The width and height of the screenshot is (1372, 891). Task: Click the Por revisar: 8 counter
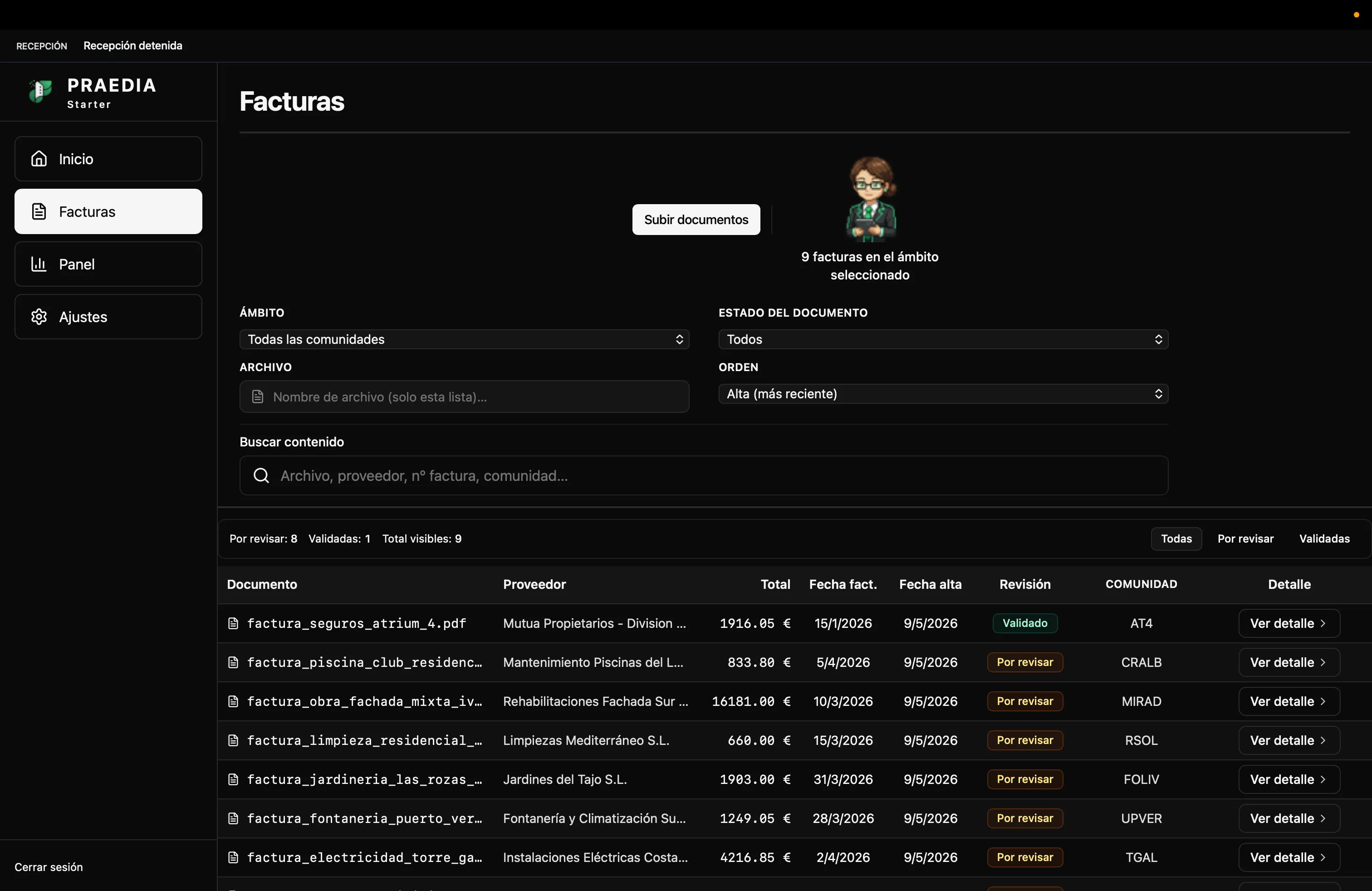click(264, 539)
